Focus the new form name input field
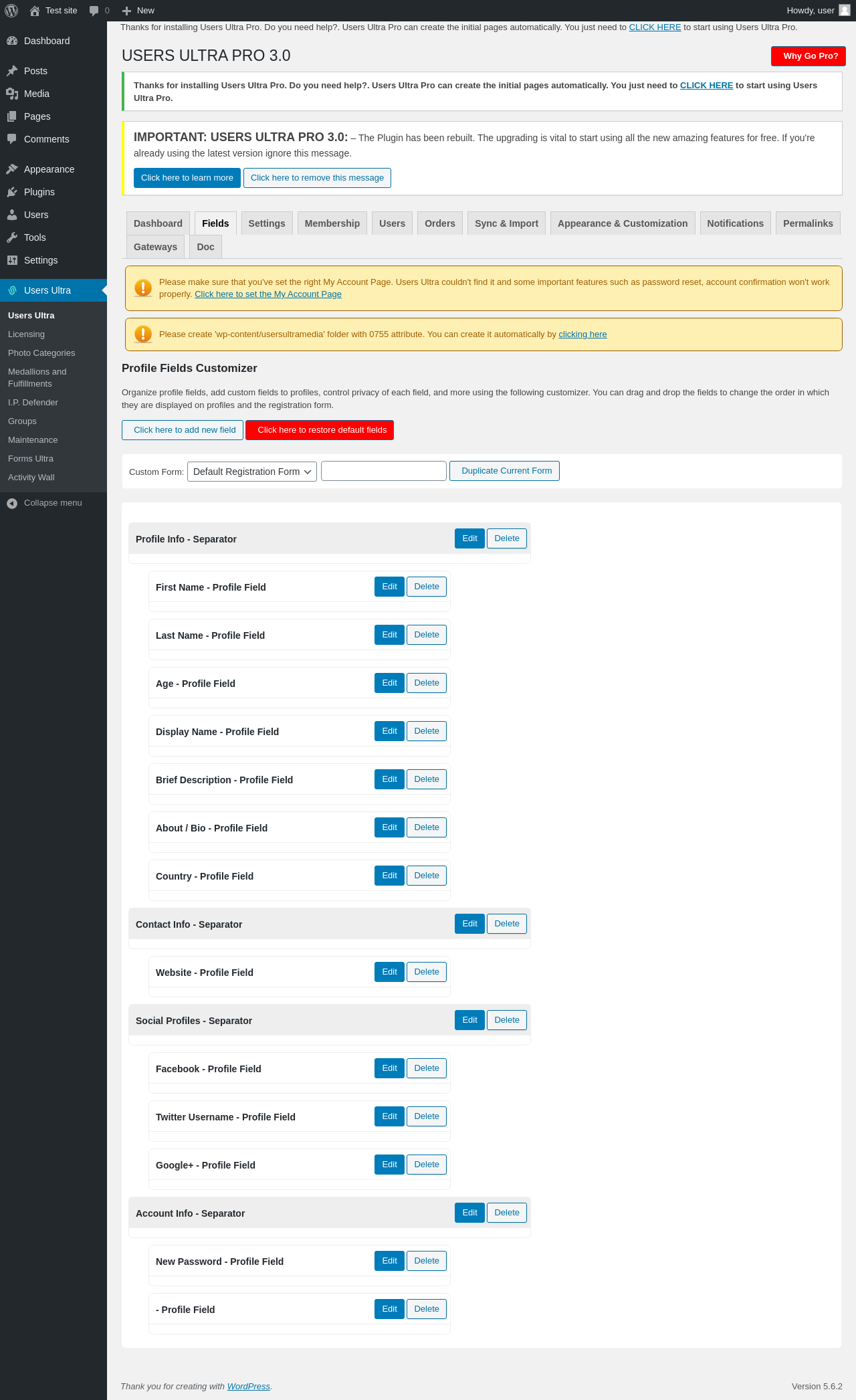This screenshot has height=1400, width=856. coord(384,471)
